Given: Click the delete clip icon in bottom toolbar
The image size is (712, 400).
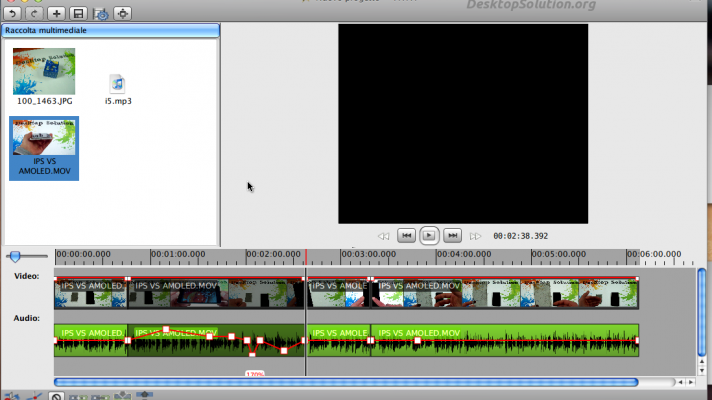Looking at the screenshot, I should (x=57, y=396).
